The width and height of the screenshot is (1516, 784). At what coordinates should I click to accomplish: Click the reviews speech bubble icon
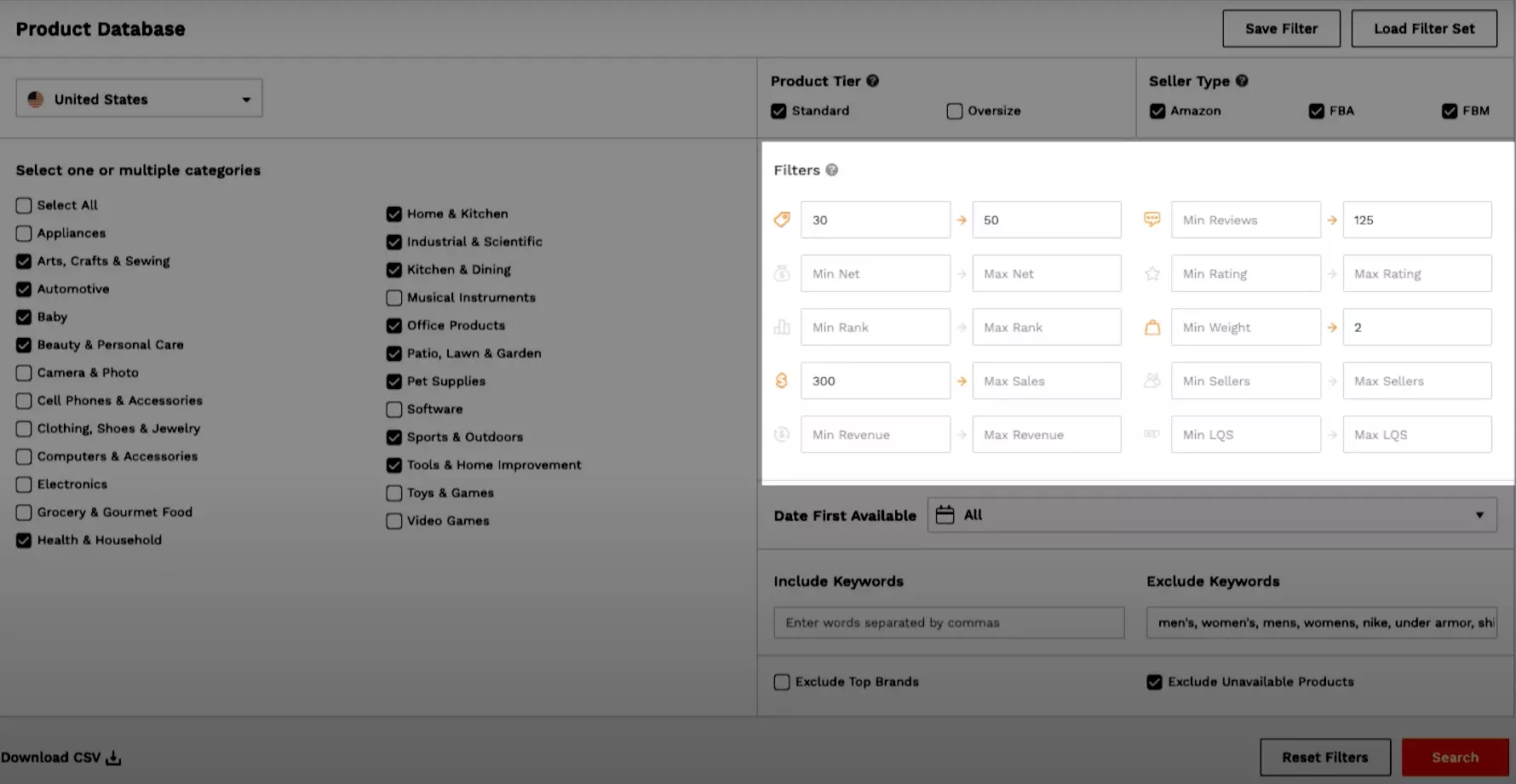(x=1152, y=220)
